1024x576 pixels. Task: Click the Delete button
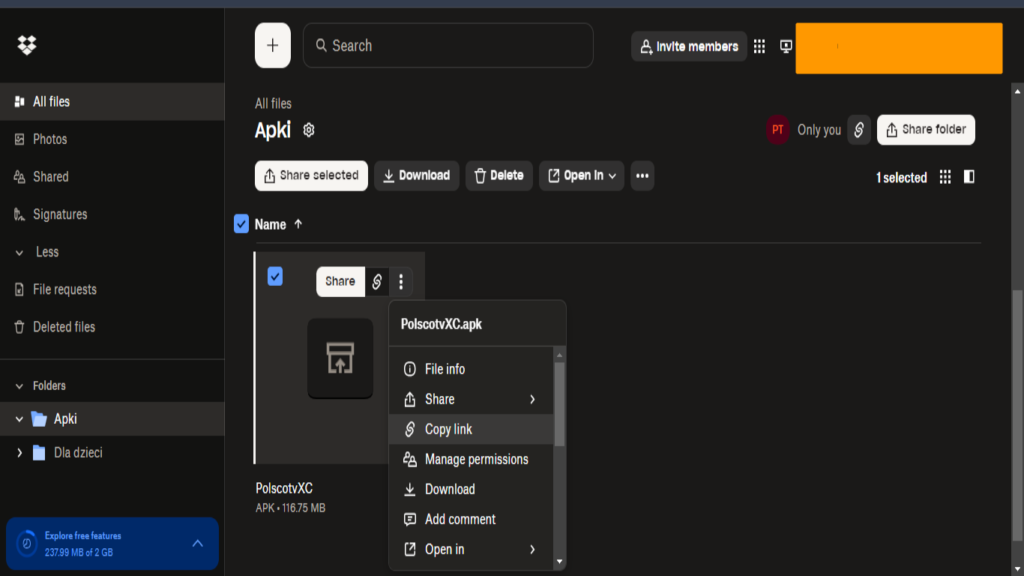[499, 176]
